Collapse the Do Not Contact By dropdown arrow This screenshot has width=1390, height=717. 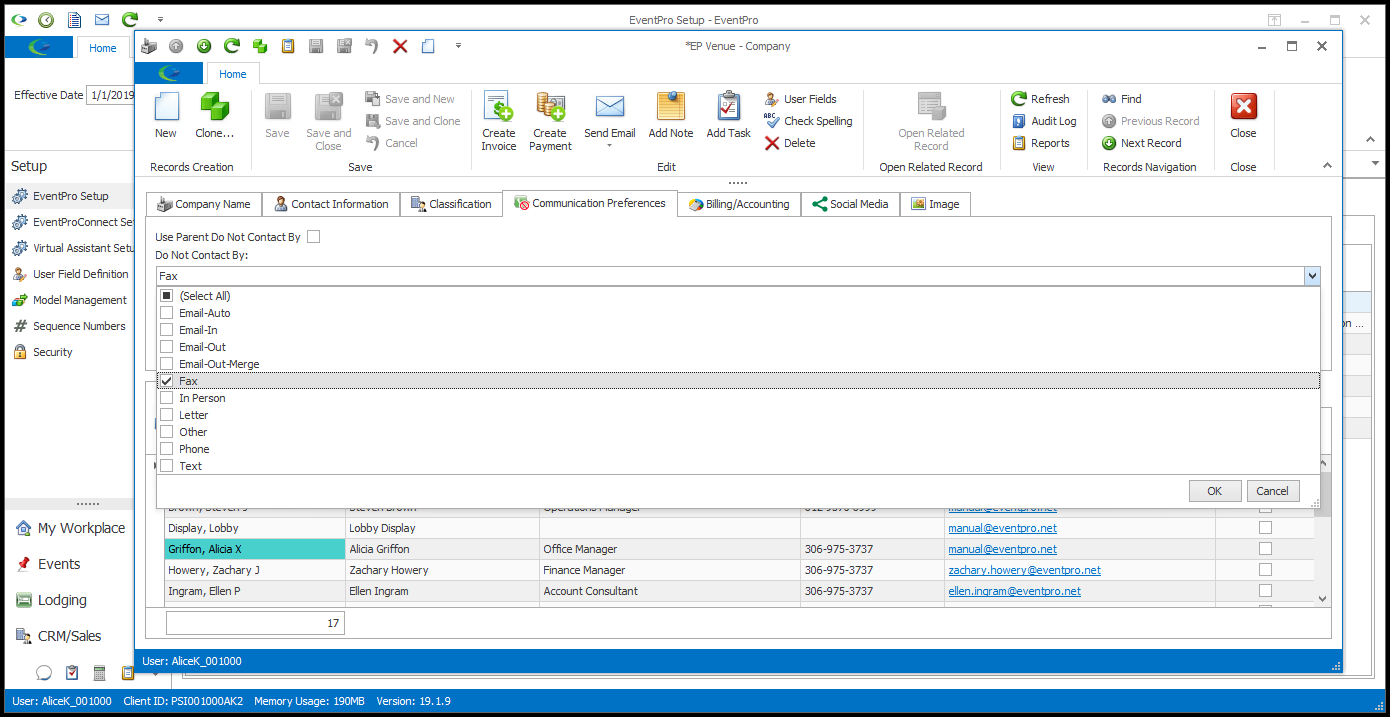click(x=1312, y=276)
